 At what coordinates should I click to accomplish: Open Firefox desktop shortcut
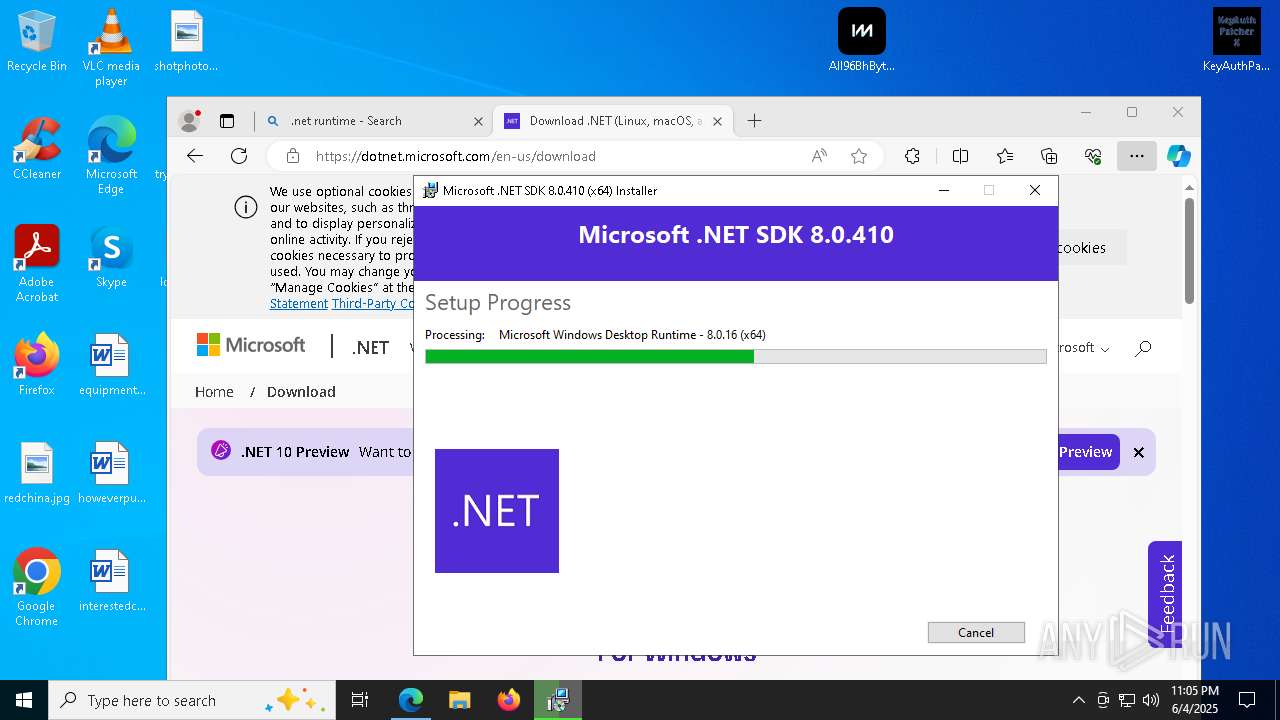tap(37, 364)
